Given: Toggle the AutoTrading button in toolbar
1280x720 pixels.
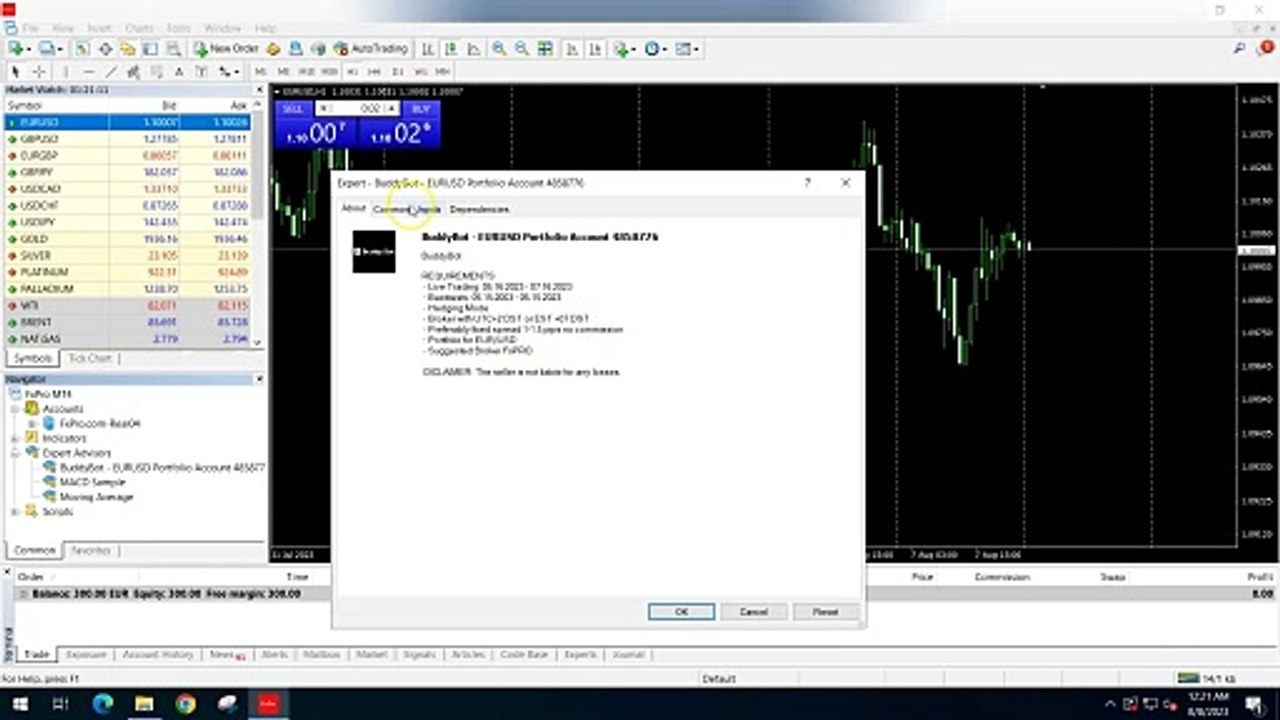Looking at the screenshot, I should tap(371, 48).
